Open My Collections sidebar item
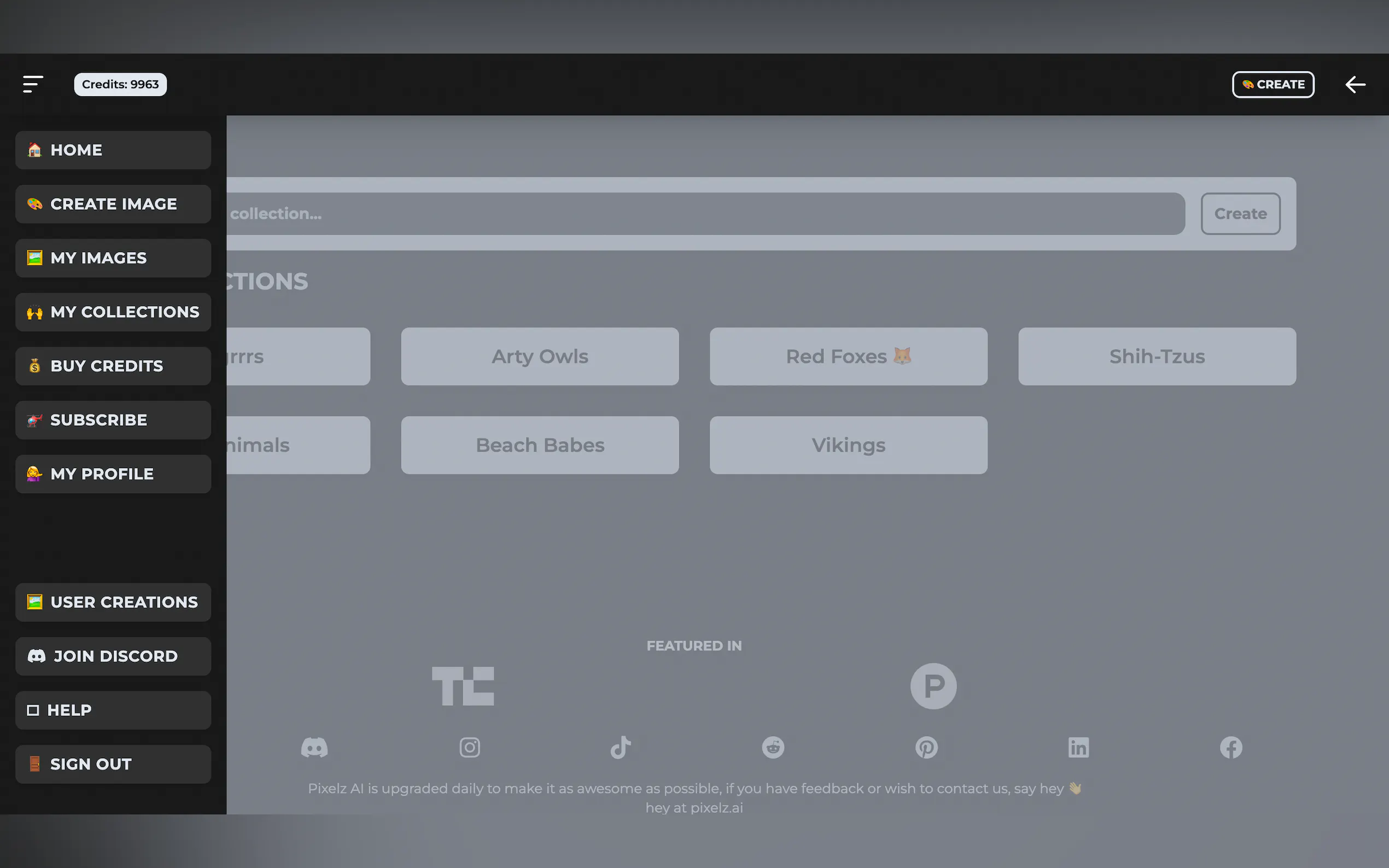 (x=113, y=312)
